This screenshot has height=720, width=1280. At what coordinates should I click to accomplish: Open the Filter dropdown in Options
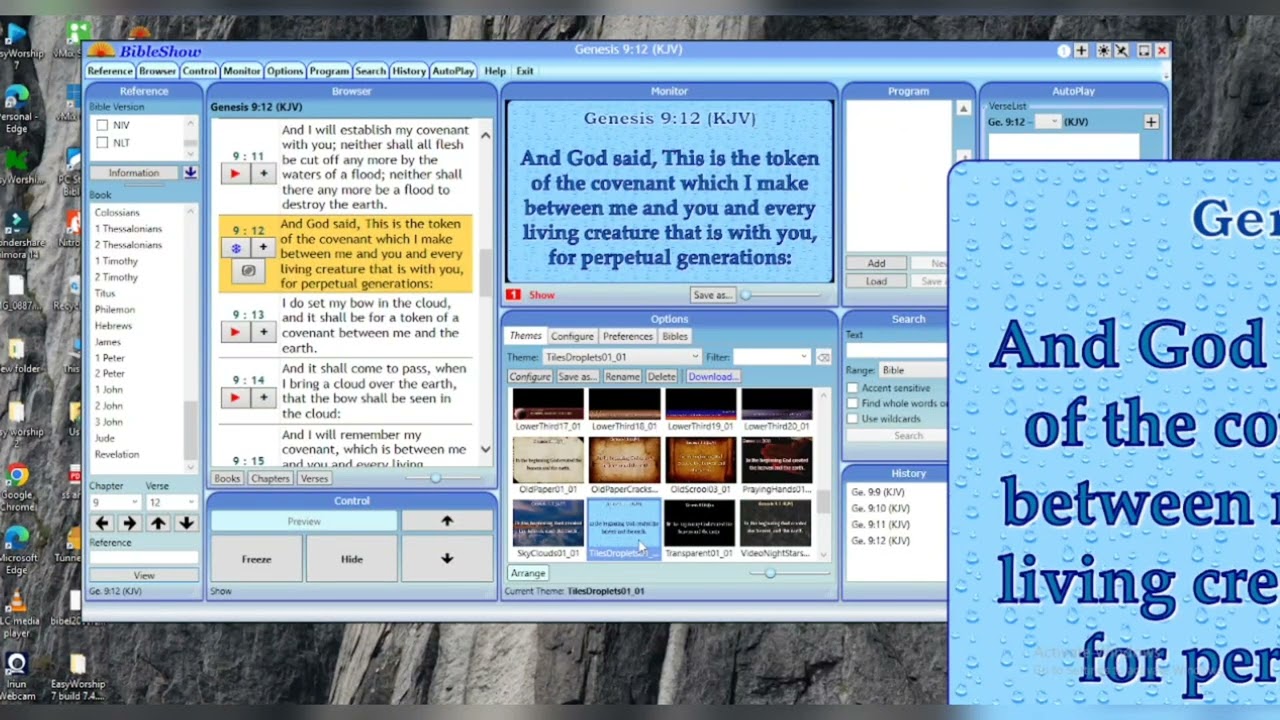(771, 357)
